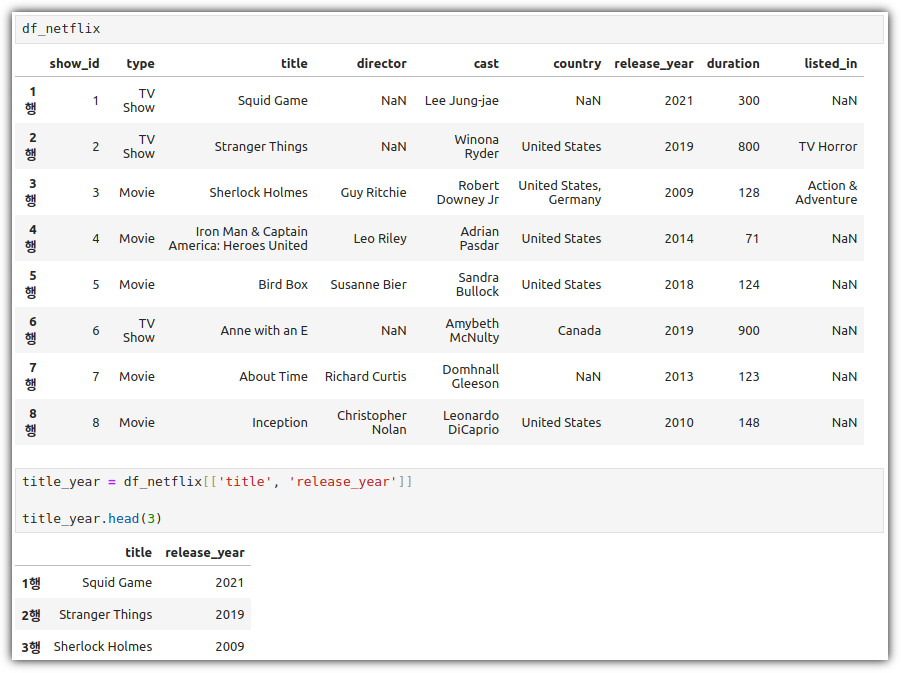Click Stranger Things in the title_year output

(x=106, y=615)
